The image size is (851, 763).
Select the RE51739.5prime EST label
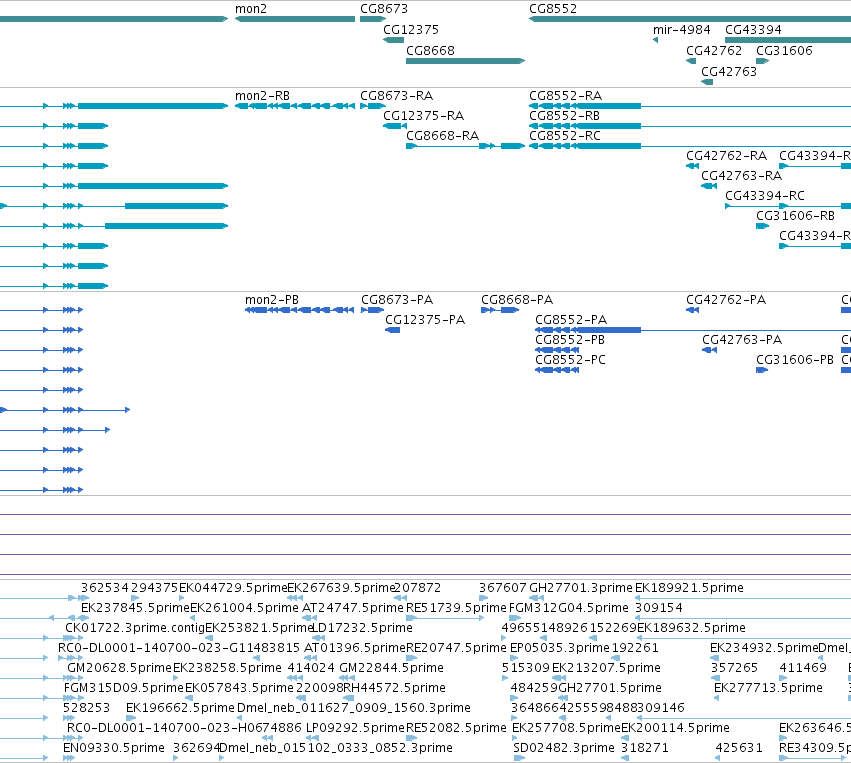(456, 608)
